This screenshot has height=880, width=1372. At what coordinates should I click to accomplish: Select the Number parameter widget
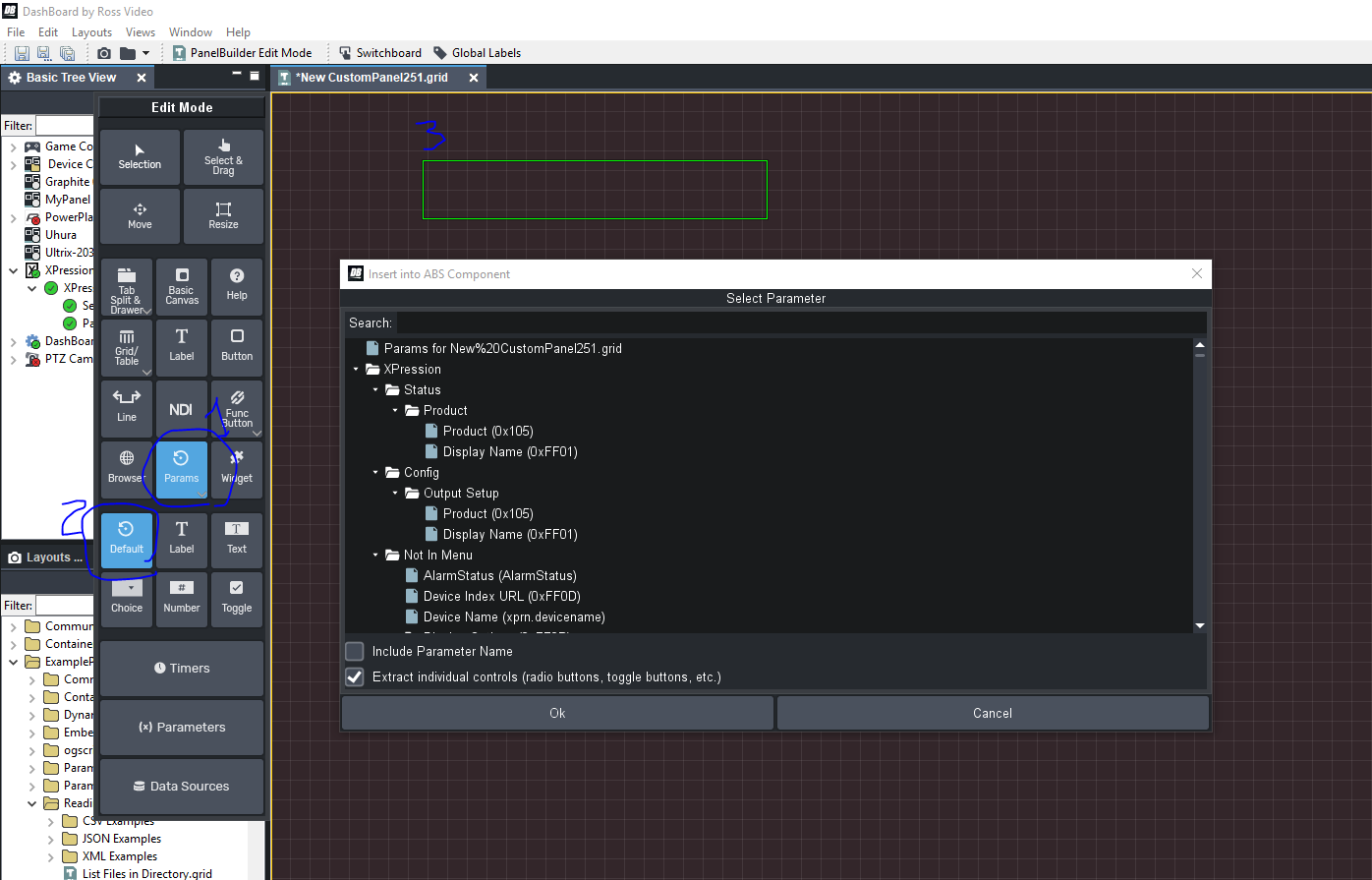182,598
